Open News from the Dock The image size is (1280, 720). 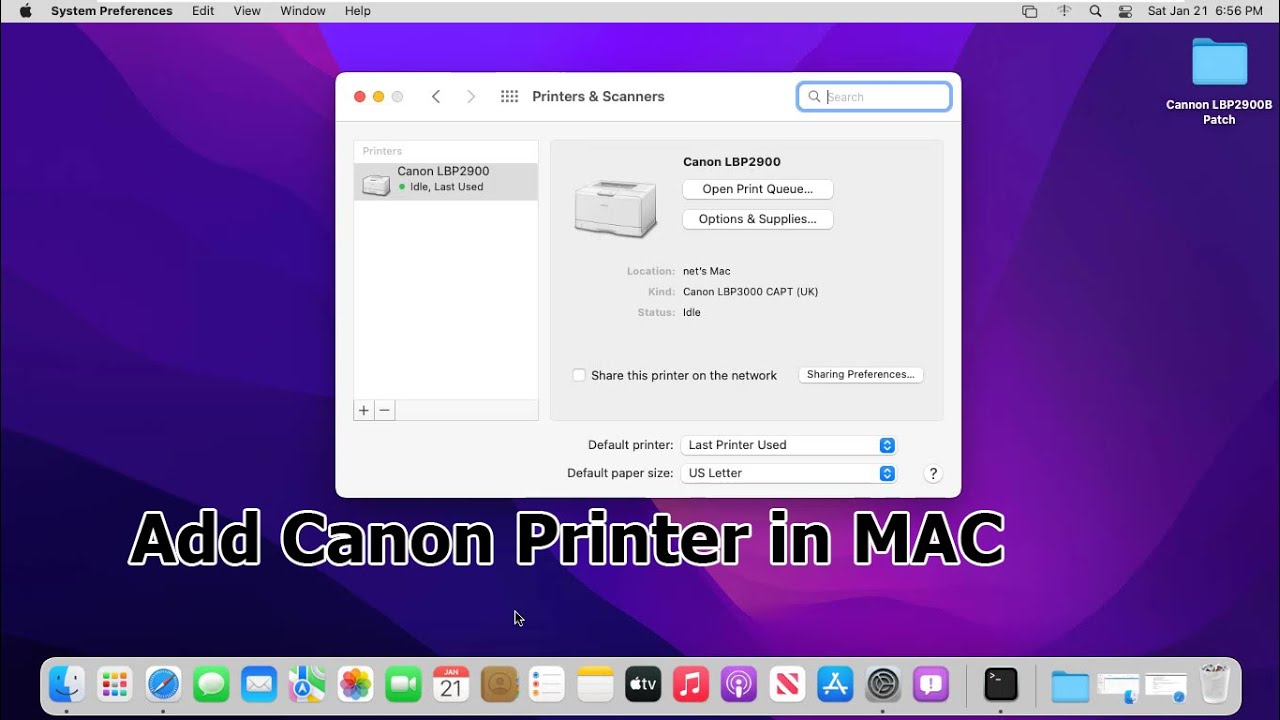coord(787,684)
